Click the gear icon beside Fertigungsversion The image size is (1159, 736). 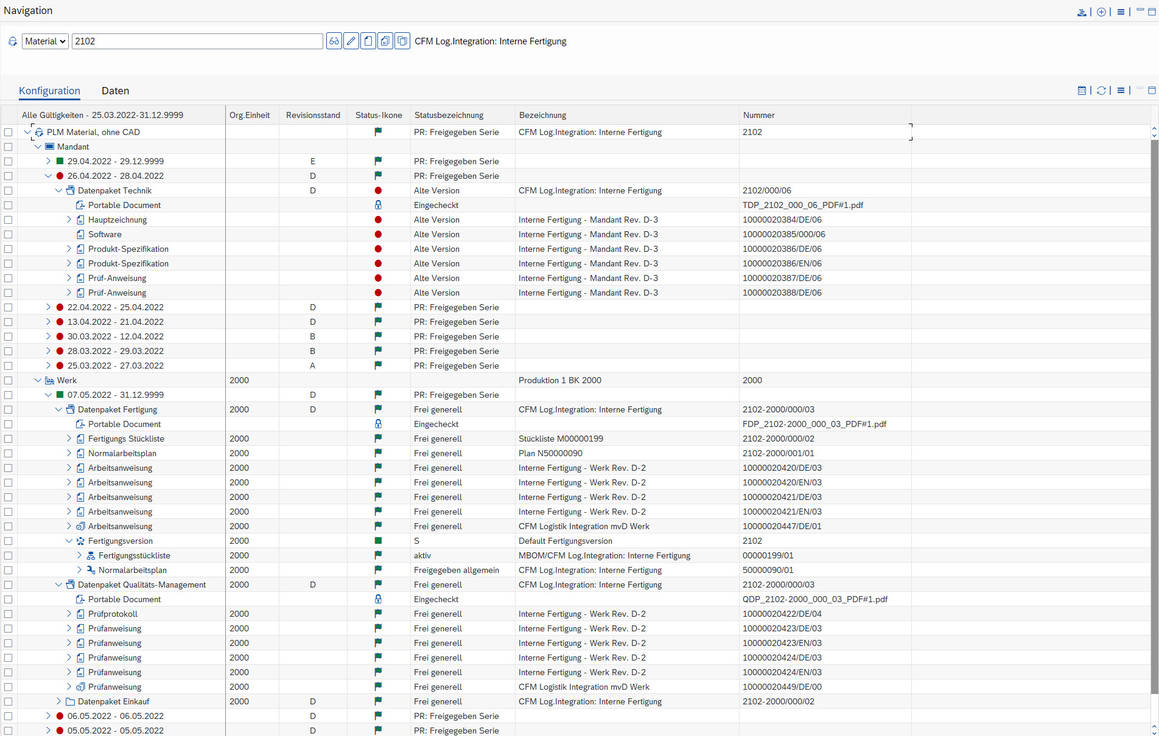pos(81,541)
